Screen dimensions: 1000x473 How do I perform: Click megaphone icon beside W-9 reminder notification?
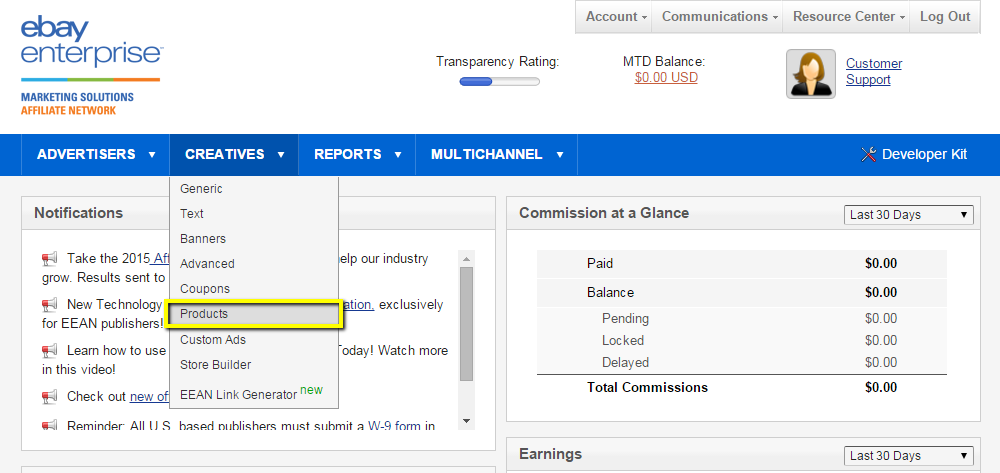(x=49, y=425)
